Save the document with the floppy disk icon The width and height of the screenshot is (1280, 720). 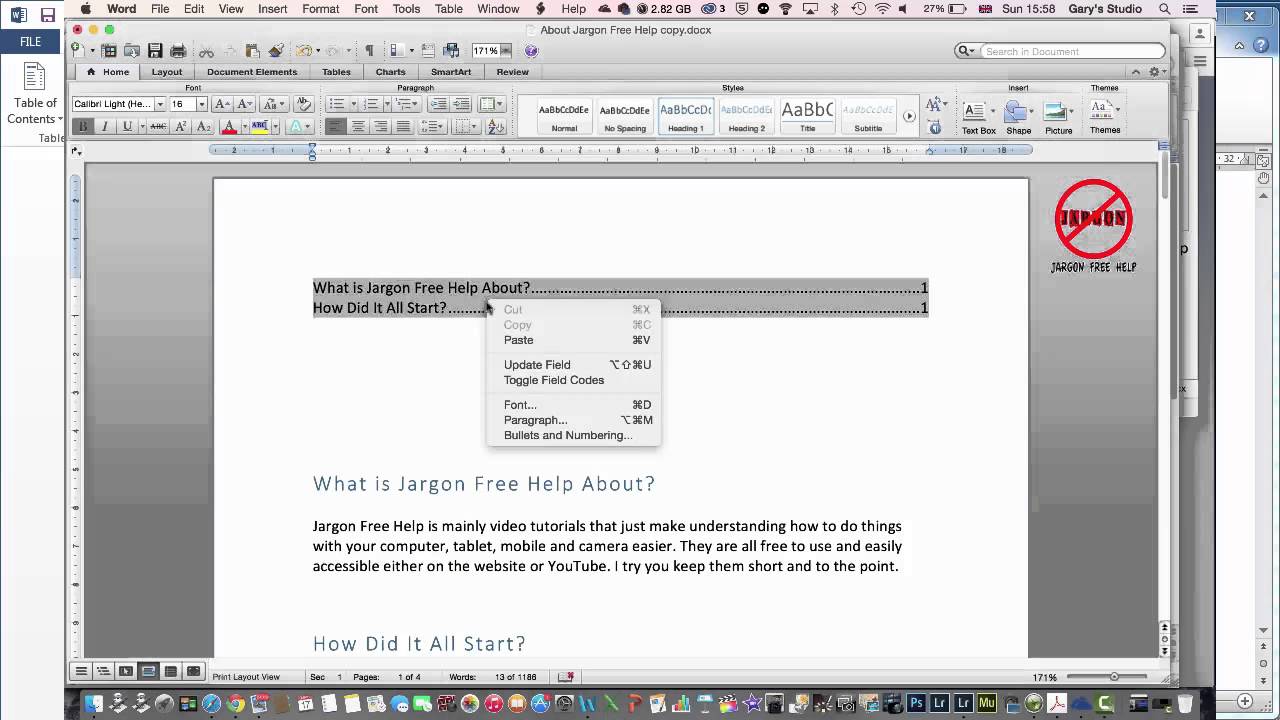(x=155, y=51)
